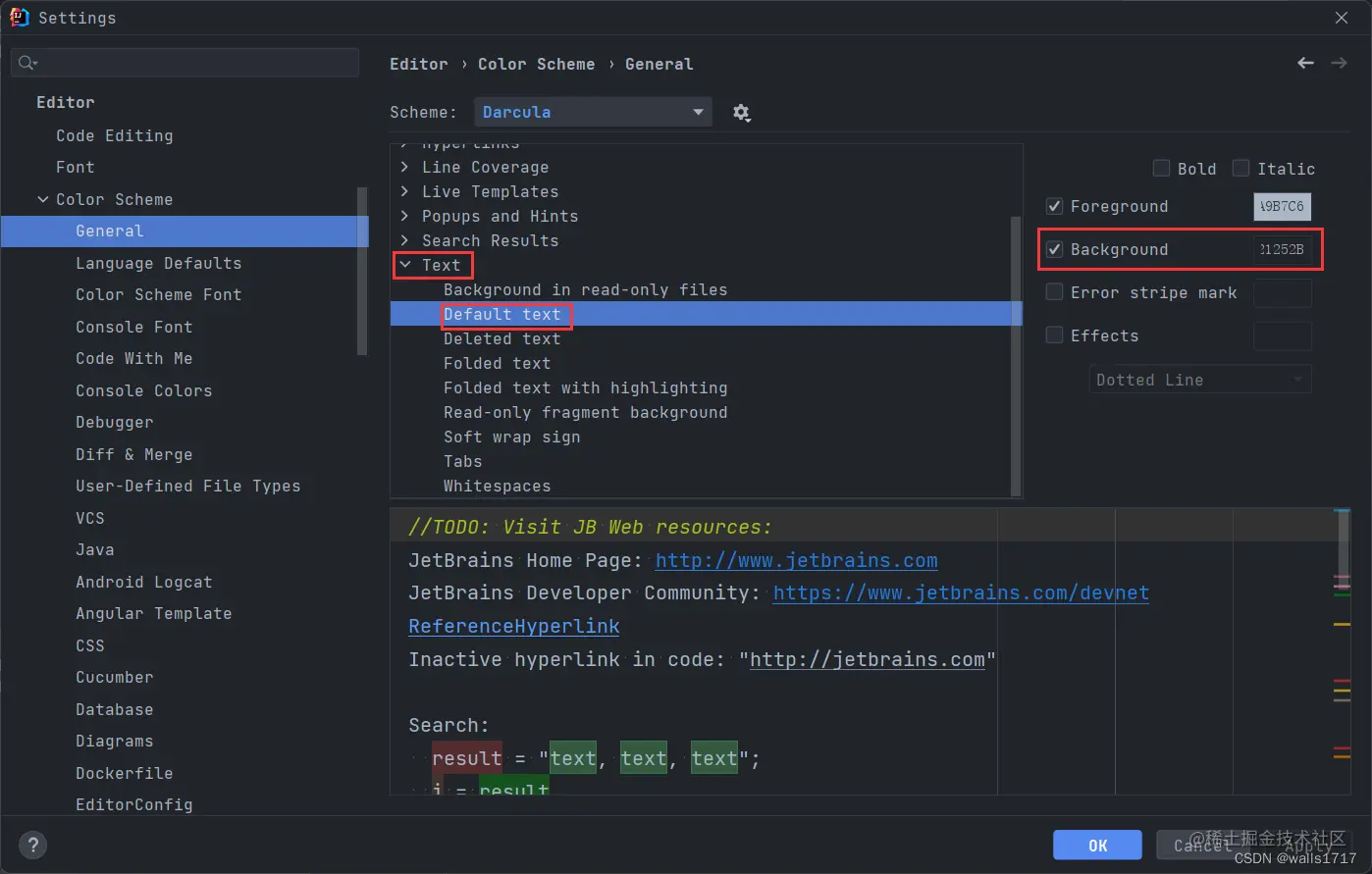The image size is (1372, 874).
Task: Enable the Bold checkbox
Action: (x=1161, y=168)
